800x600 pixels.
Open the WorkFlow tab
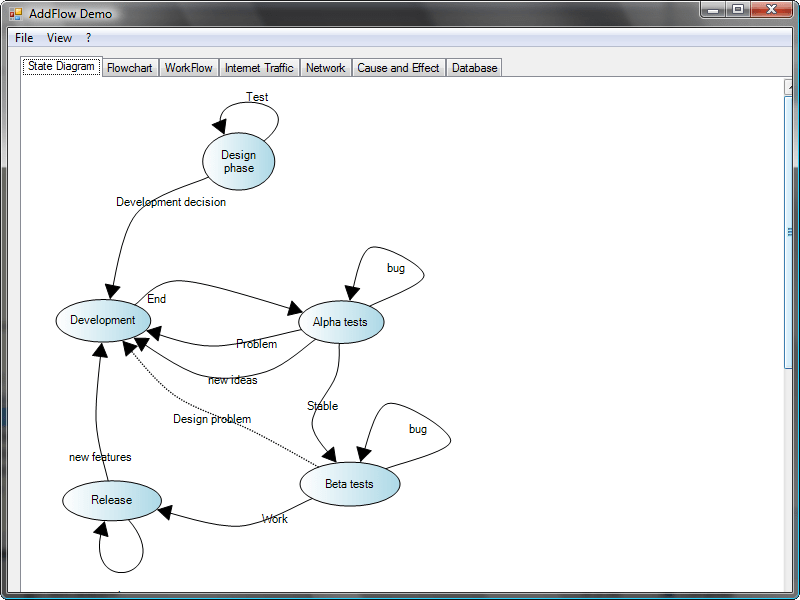pyautogui.click(x=188, y=67)
